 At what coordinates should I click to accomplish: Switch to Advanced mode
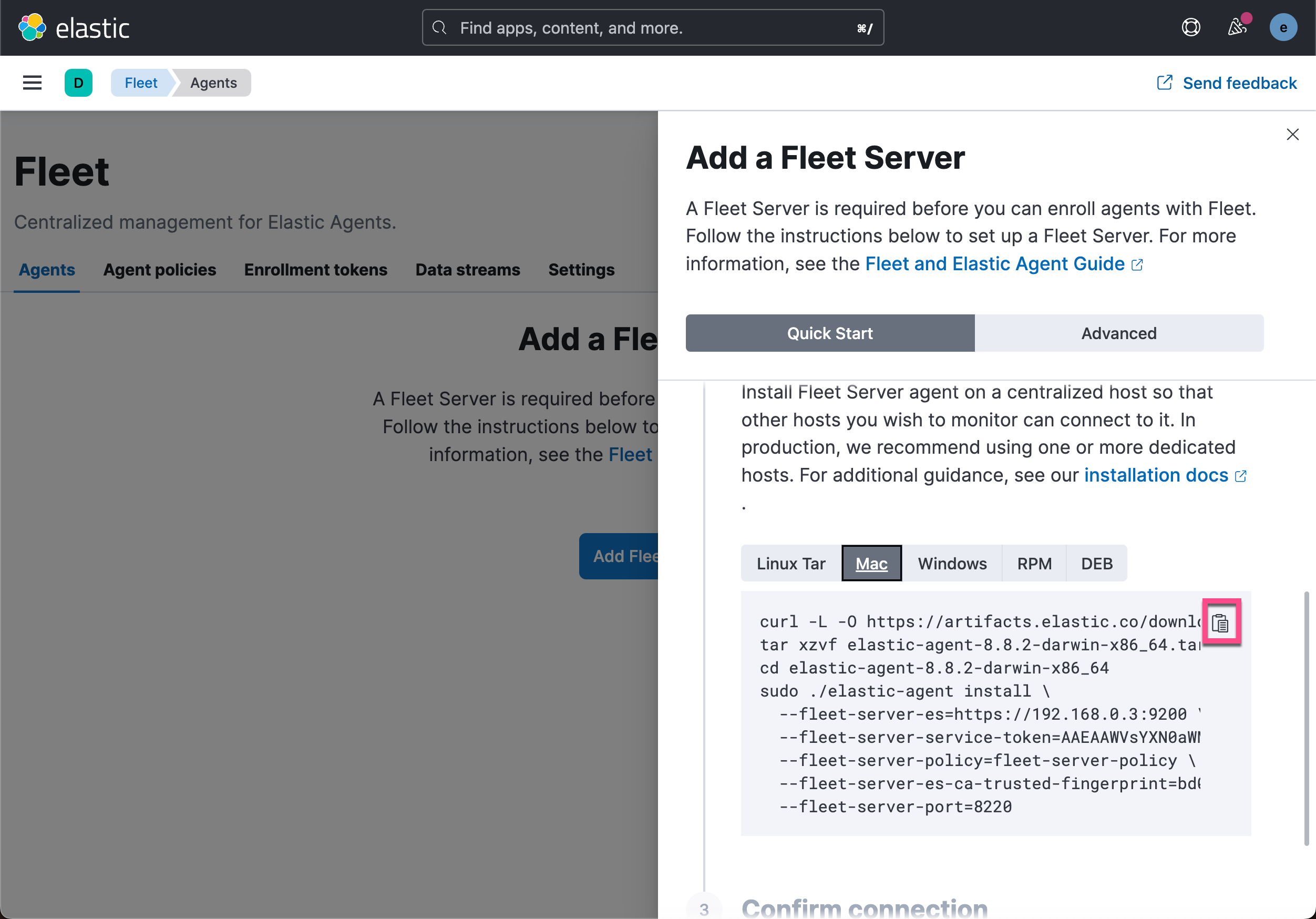click(1118, 333)
